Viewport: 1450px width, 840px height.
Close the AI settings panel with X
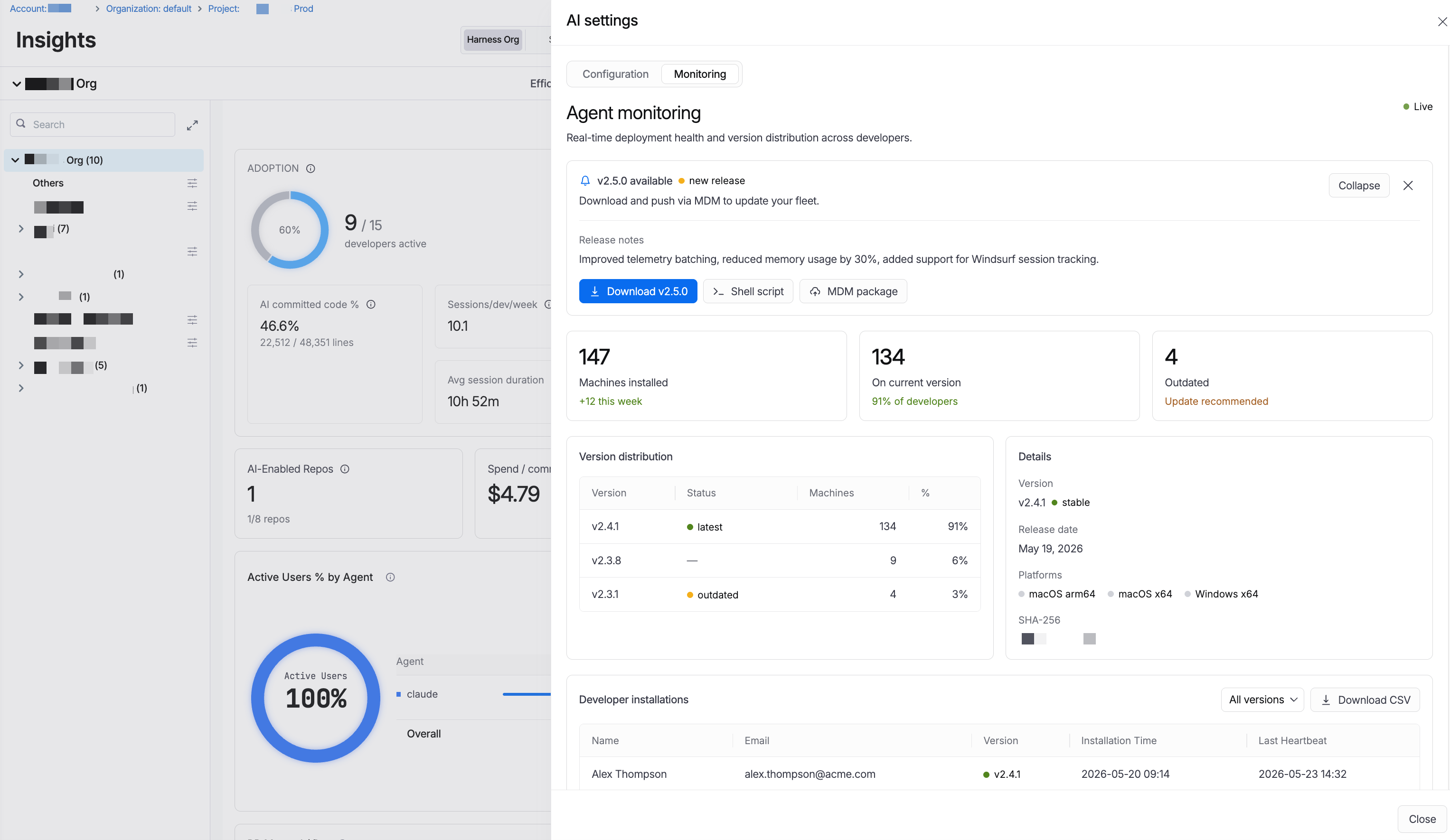coord(1442,22)
